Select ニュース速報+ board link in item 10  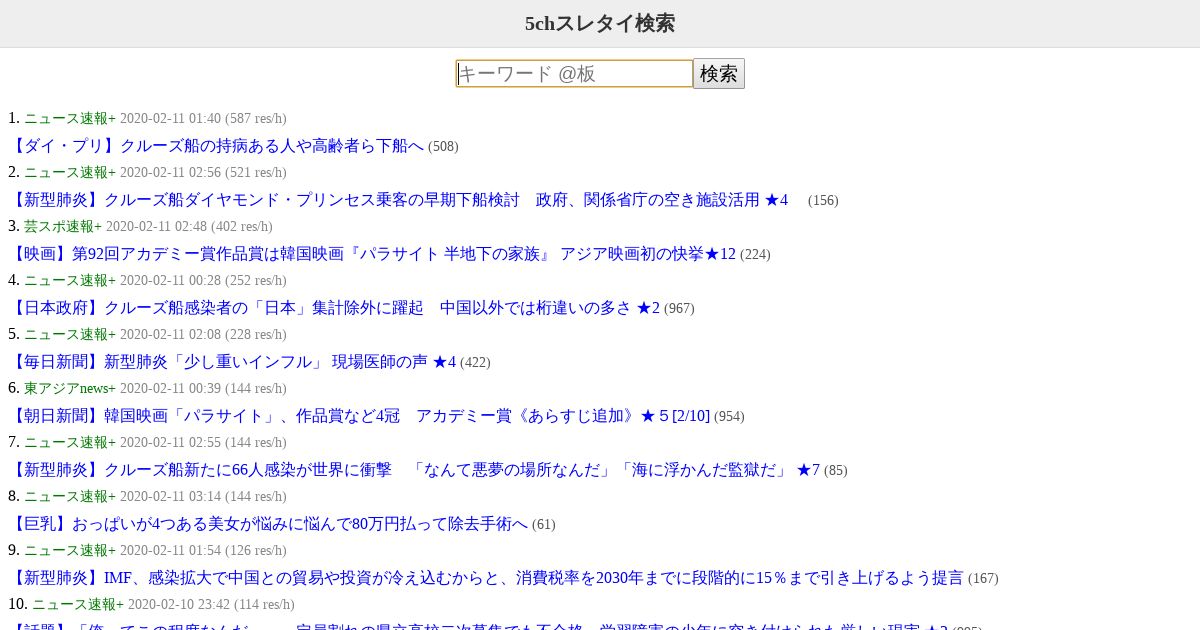[x=78, y=605]
